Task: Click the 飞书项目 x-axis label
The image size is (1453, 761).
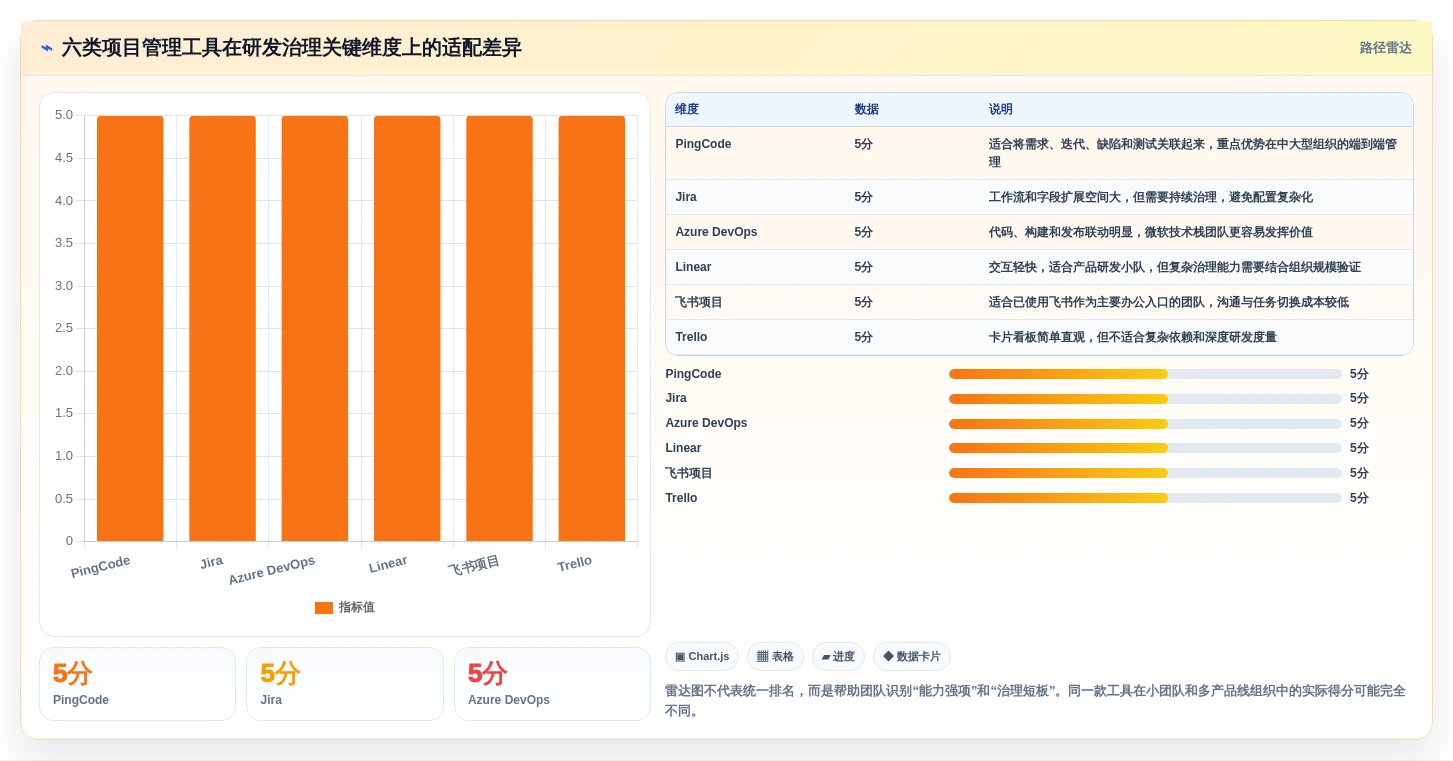Action: pyautogui.click(x=474, y=566)
